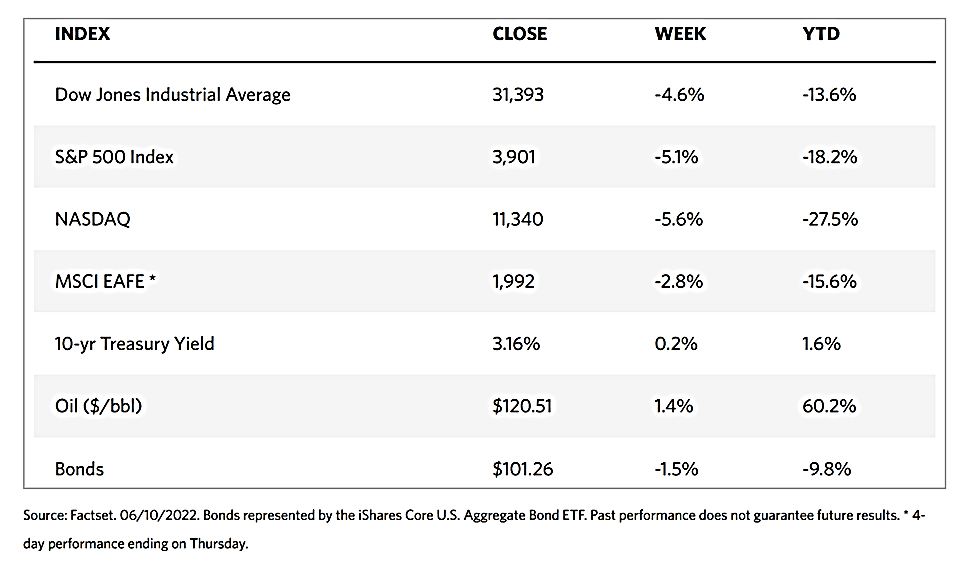
Task: Click the Dow Jones close value 31,393
Action: [x=520, y=95]
